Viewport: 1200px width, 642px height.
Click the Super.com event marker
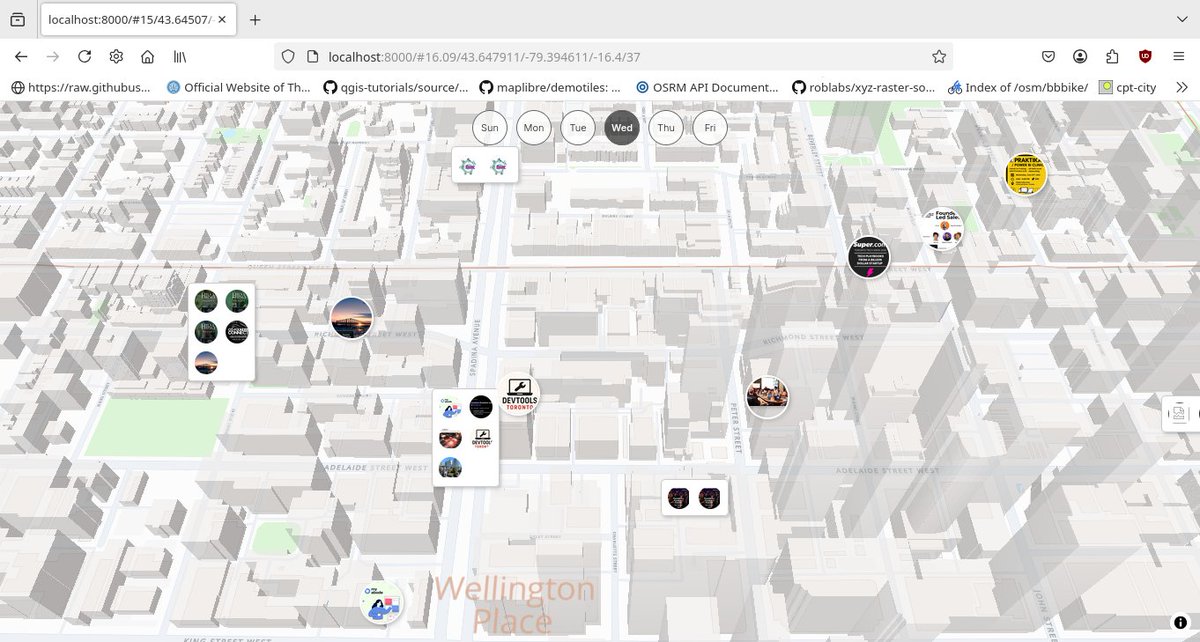click(868, 256)
